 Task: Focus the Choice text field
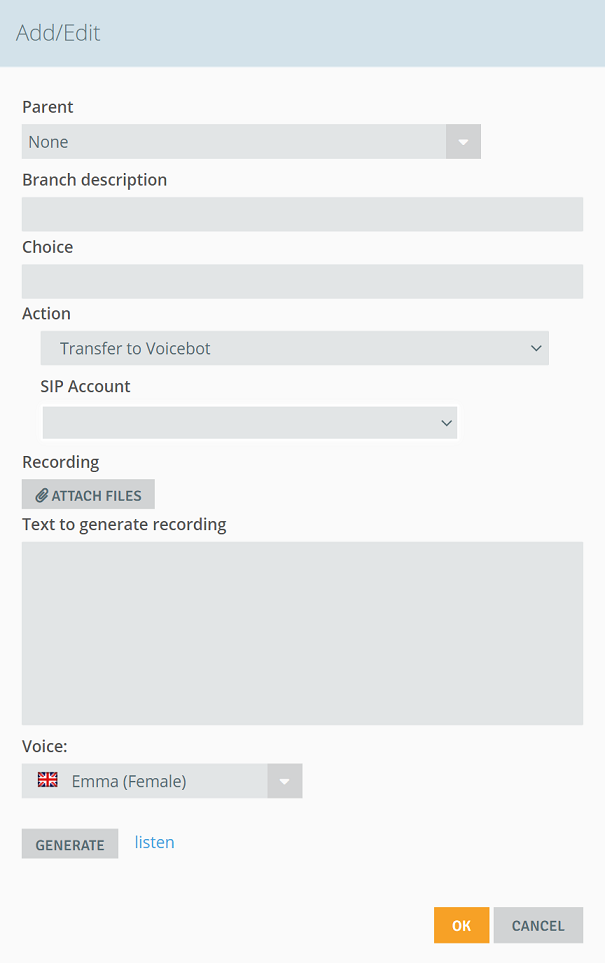coord(302,281)
